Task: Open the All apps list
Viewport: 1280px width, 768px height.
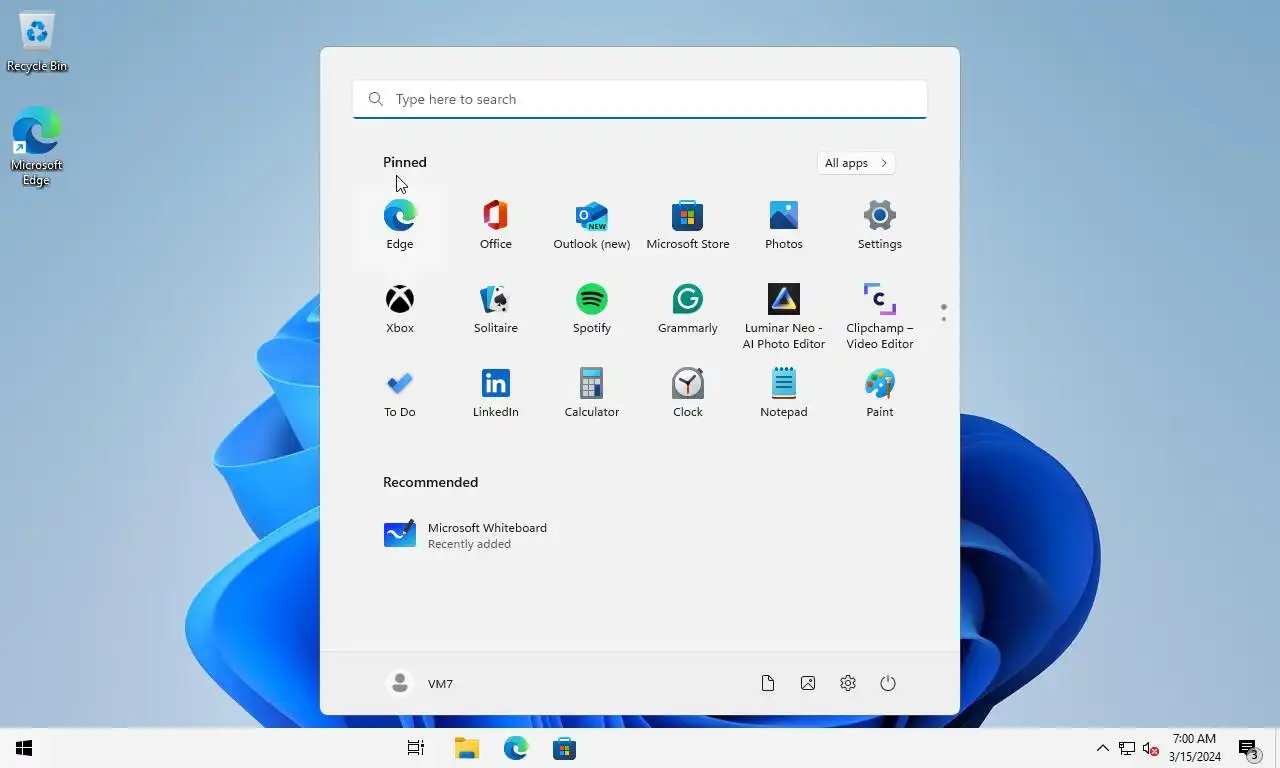Action: point(856,163)
